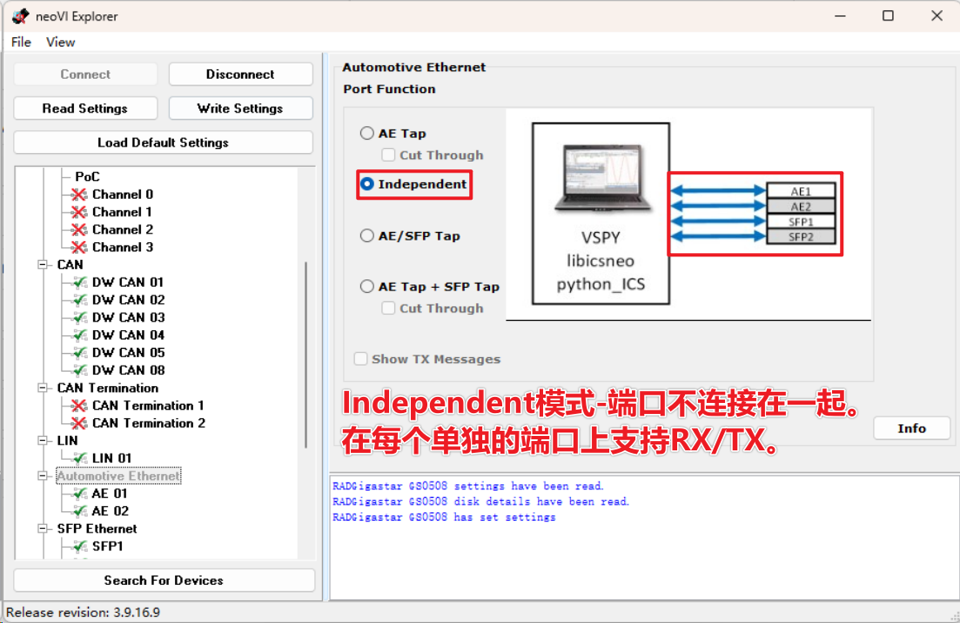
Task: Click the AE1 port box in diagram
Action: point(801,192)
